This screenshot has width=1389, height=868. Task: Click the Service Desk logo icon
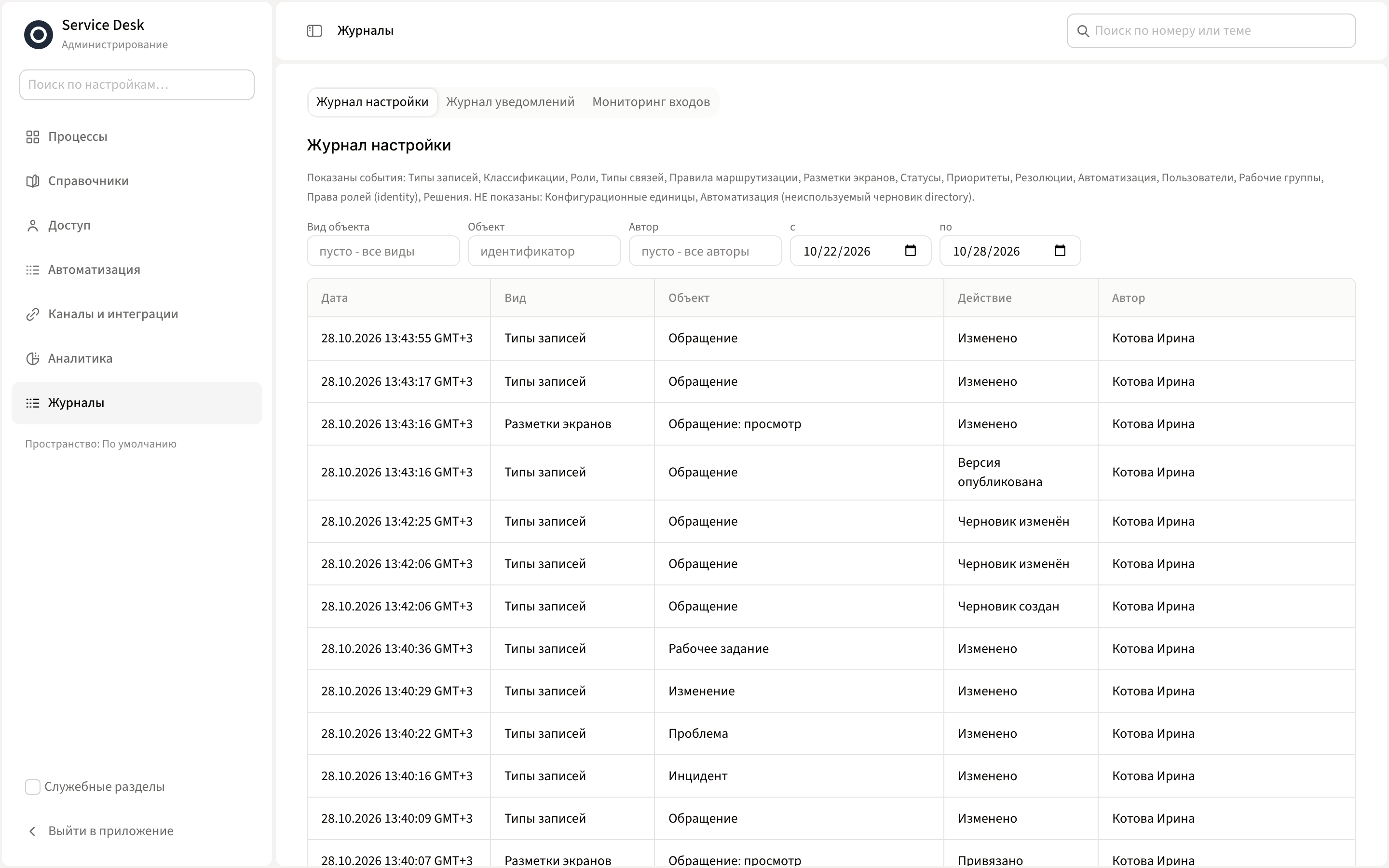pos(39,34)
